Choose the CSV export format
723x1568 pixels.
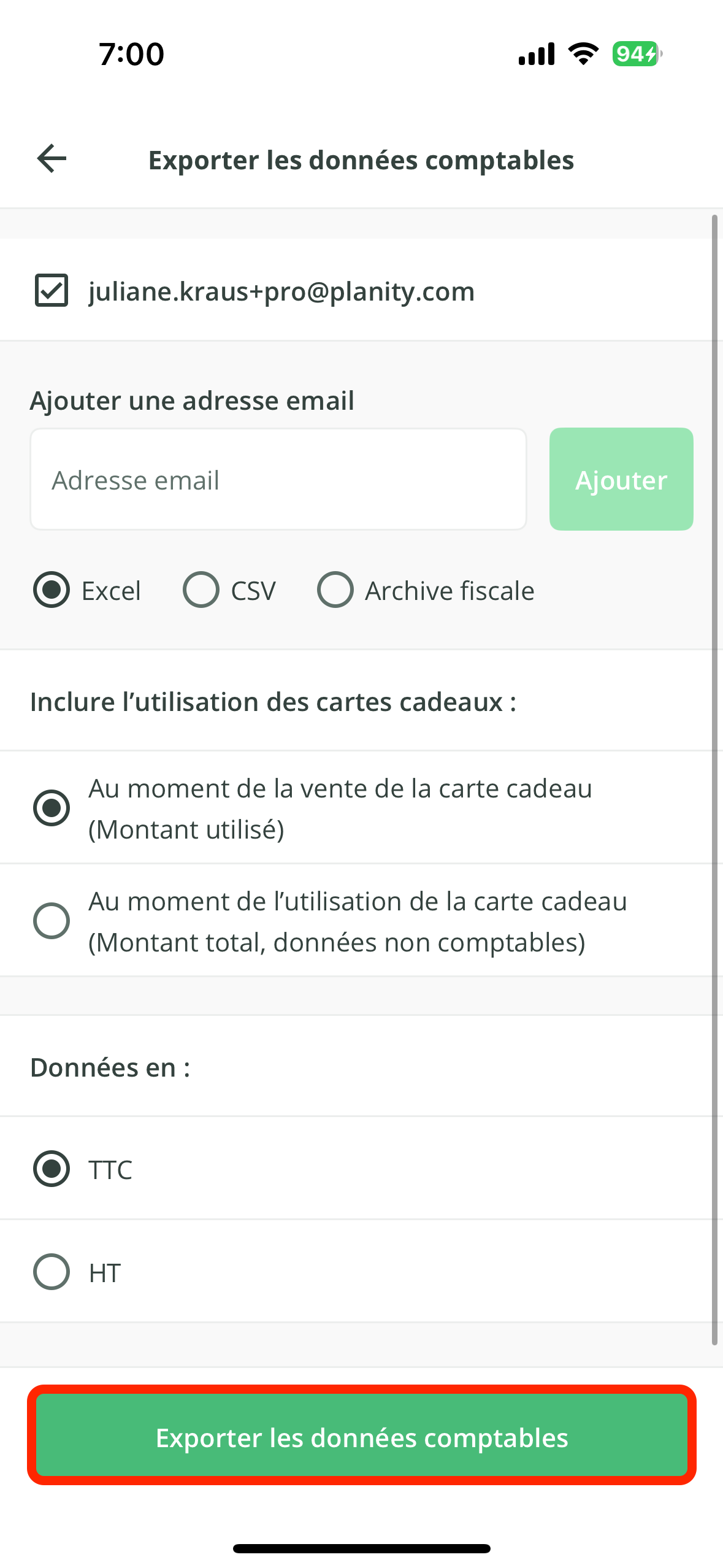[x=201, y=590]
